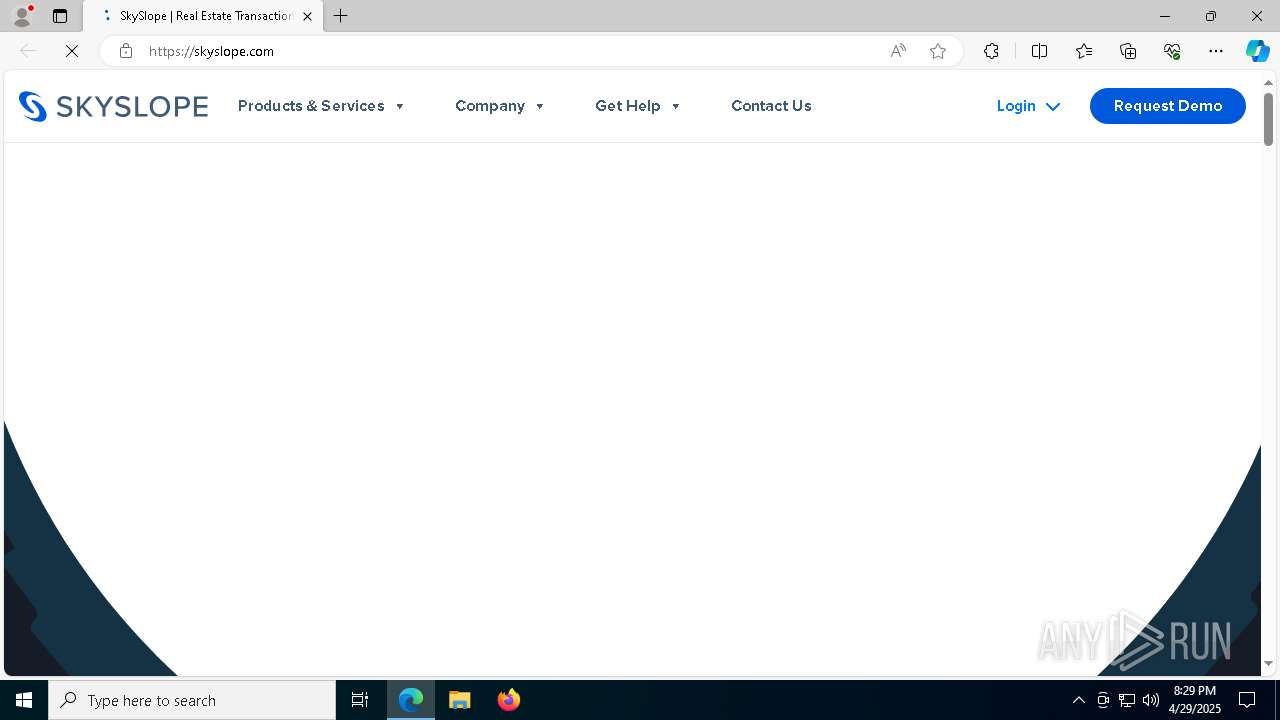The image size is (1280, 720).
Task: Activate Read aloud icon
Action: coord(898,51)
